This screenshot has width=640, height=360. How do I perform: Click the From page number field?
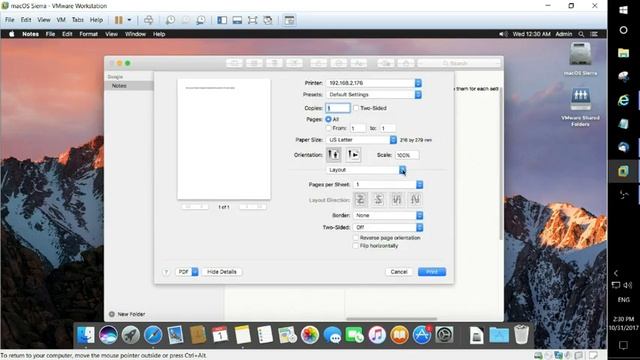click(x=358, y=128)
